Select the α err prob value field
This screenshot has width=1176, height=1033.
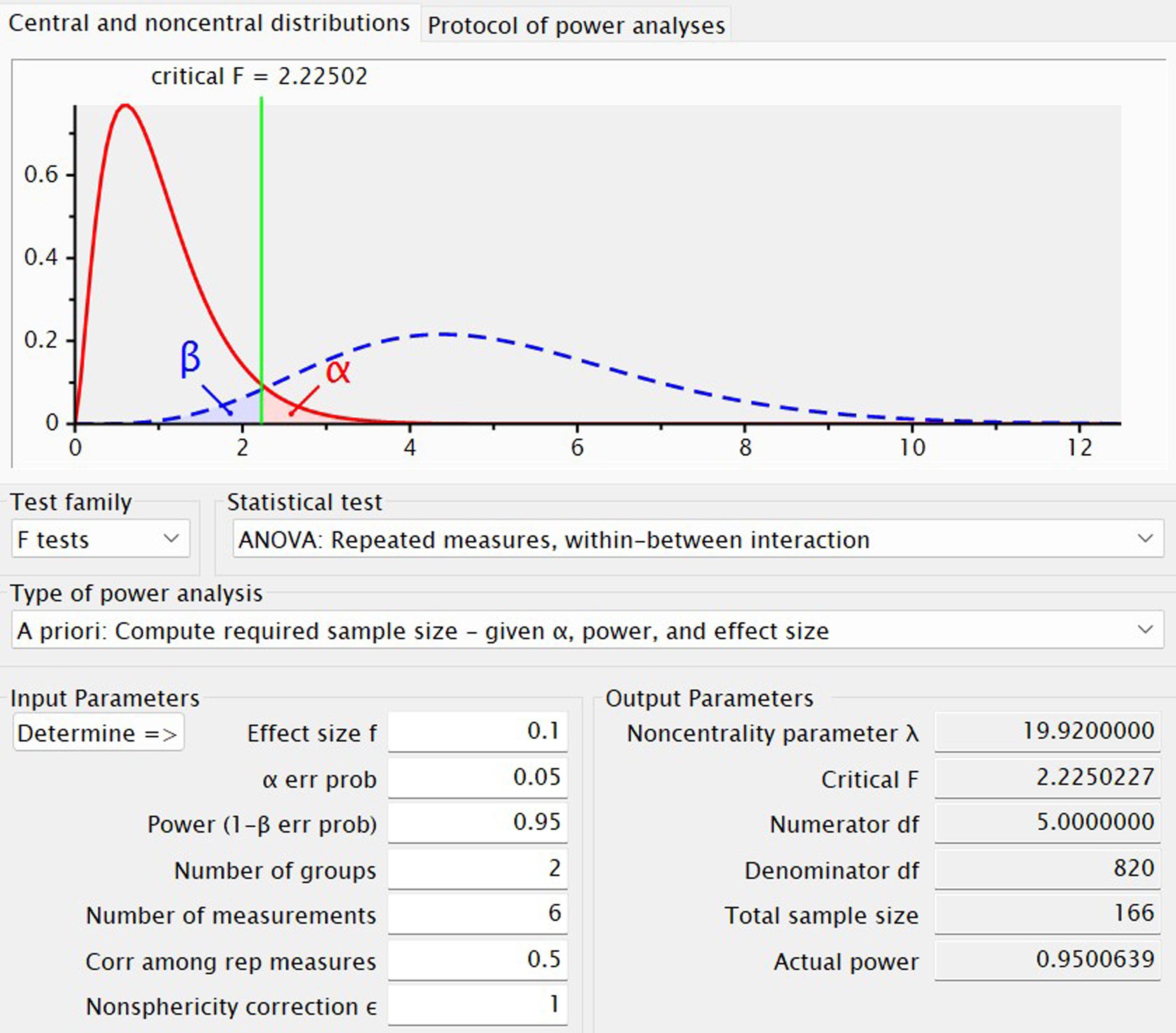(479, 777)
